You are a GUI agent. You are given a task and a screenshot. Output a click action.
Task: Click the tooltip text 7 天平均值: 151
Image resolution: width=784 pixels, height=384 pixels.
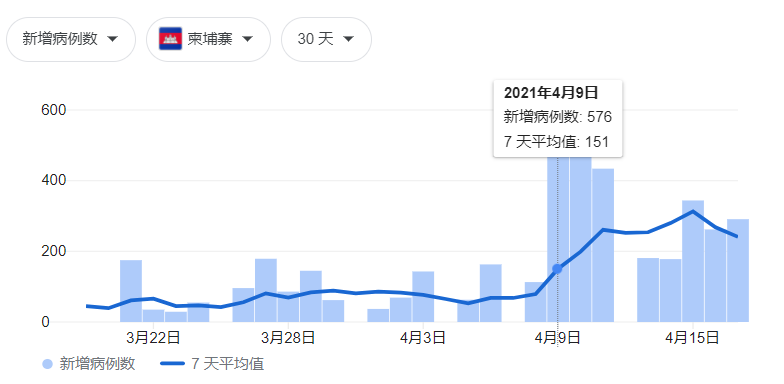point(556,142)
